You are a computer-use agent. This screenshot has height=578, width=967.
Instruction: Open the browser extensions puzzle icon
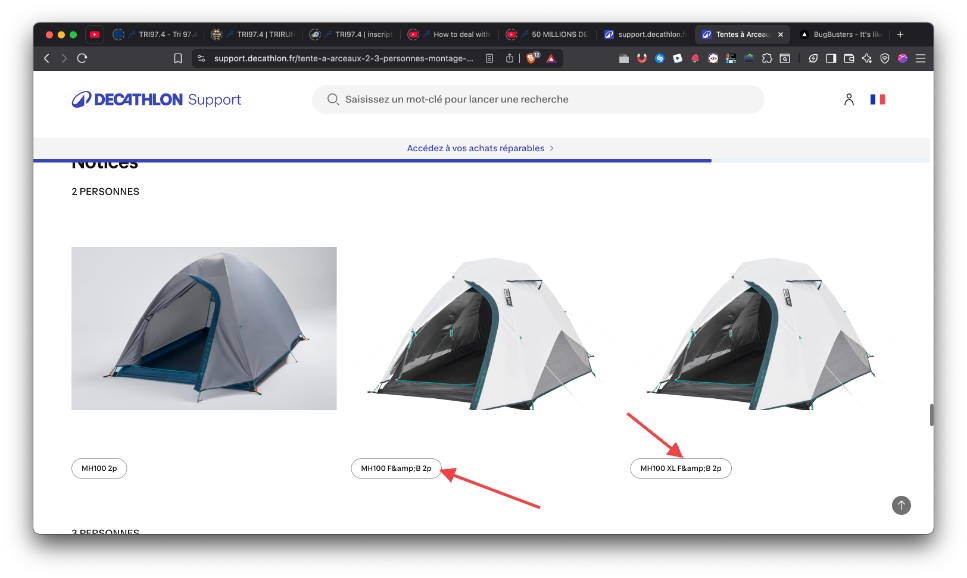tap(766, 58)
